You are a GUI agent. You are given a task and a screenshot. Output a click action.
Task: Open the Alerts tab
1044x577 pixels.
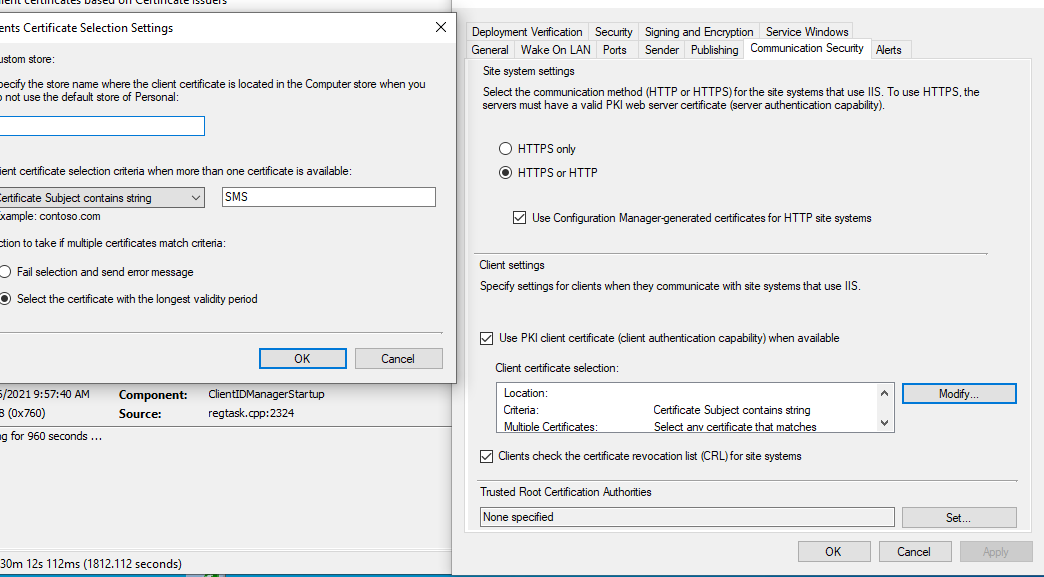click(x=888, y=50)
